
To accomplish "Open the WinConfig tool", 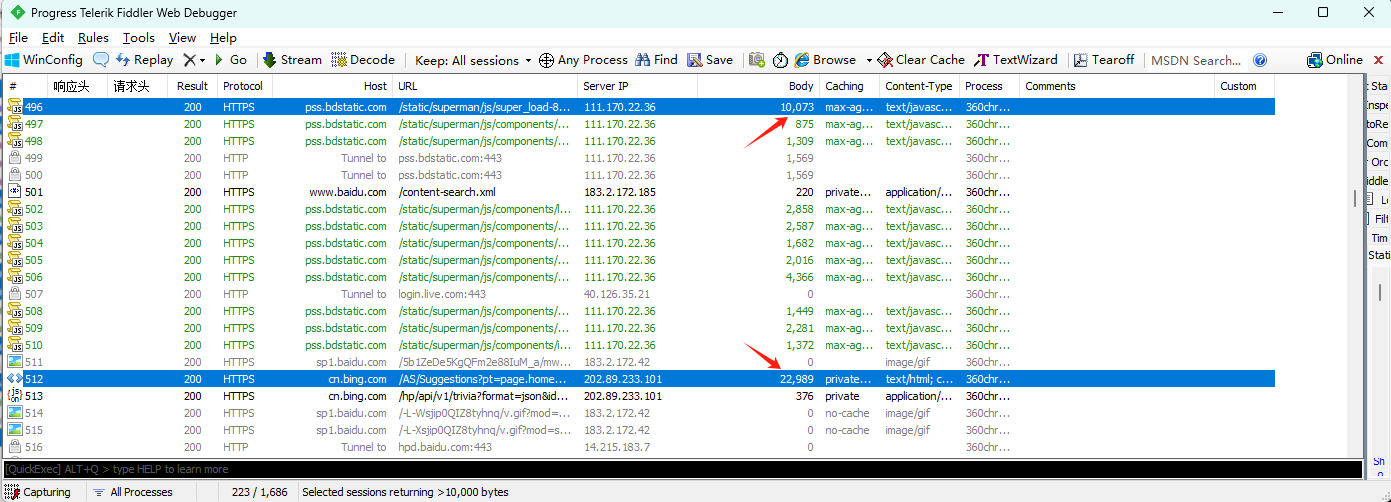I will (x=44, y=60).
